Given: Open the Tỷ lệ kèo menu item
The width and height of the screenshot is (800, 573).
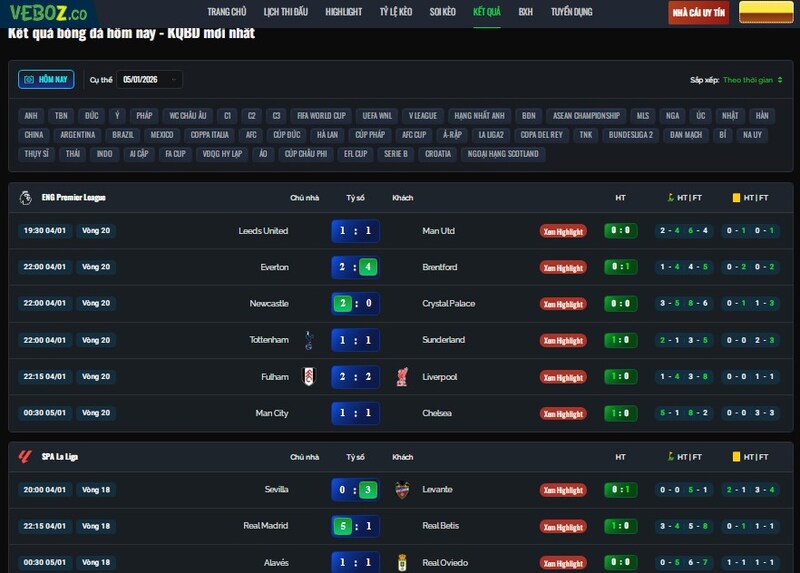Looking at the screenshot, I should 395,12.
